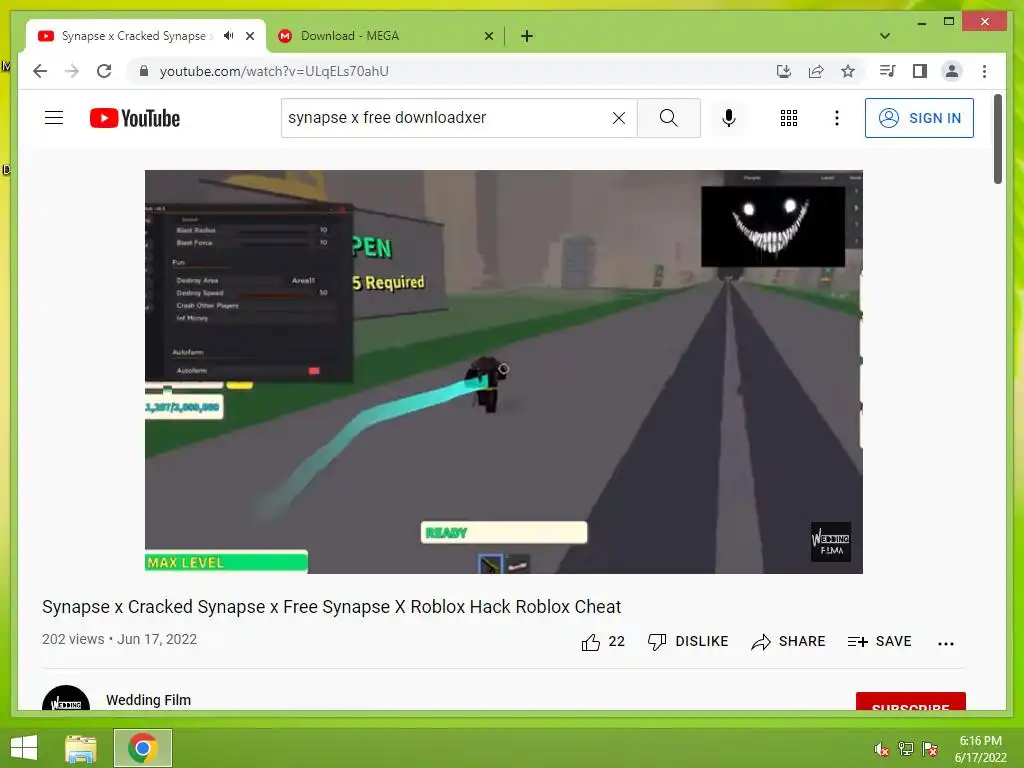Viewport: 1024px width, 768px height.
Task: Clear the YouTube search text
Action: 618,118
